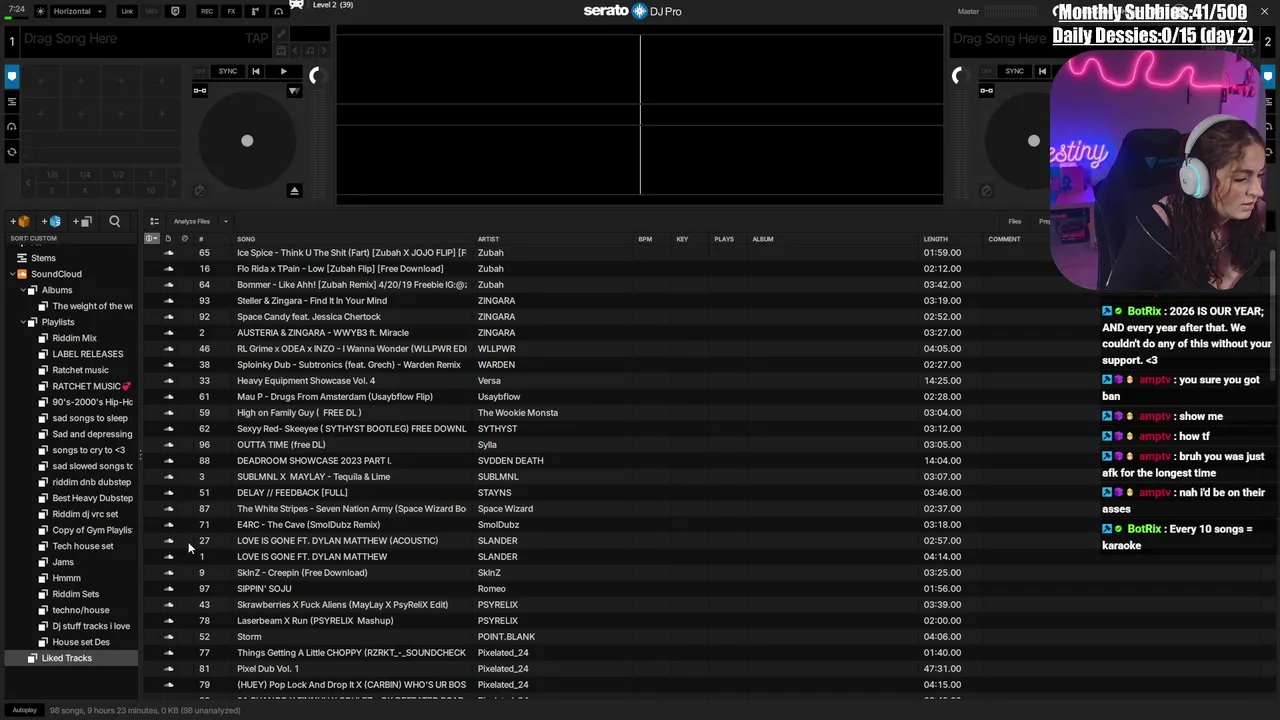
Task: Toggle MIDI mapping mode
Action: pyautogui.click(x=152, y=11)
